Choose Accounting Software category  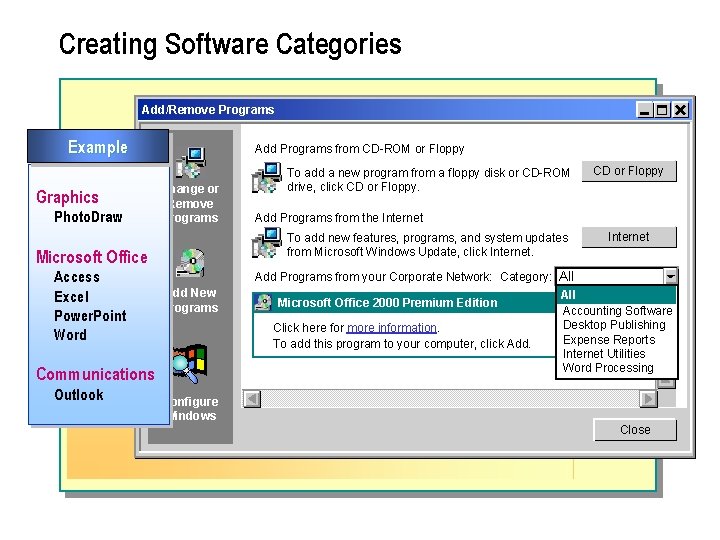pyautogui.click(x=617, y=311)
